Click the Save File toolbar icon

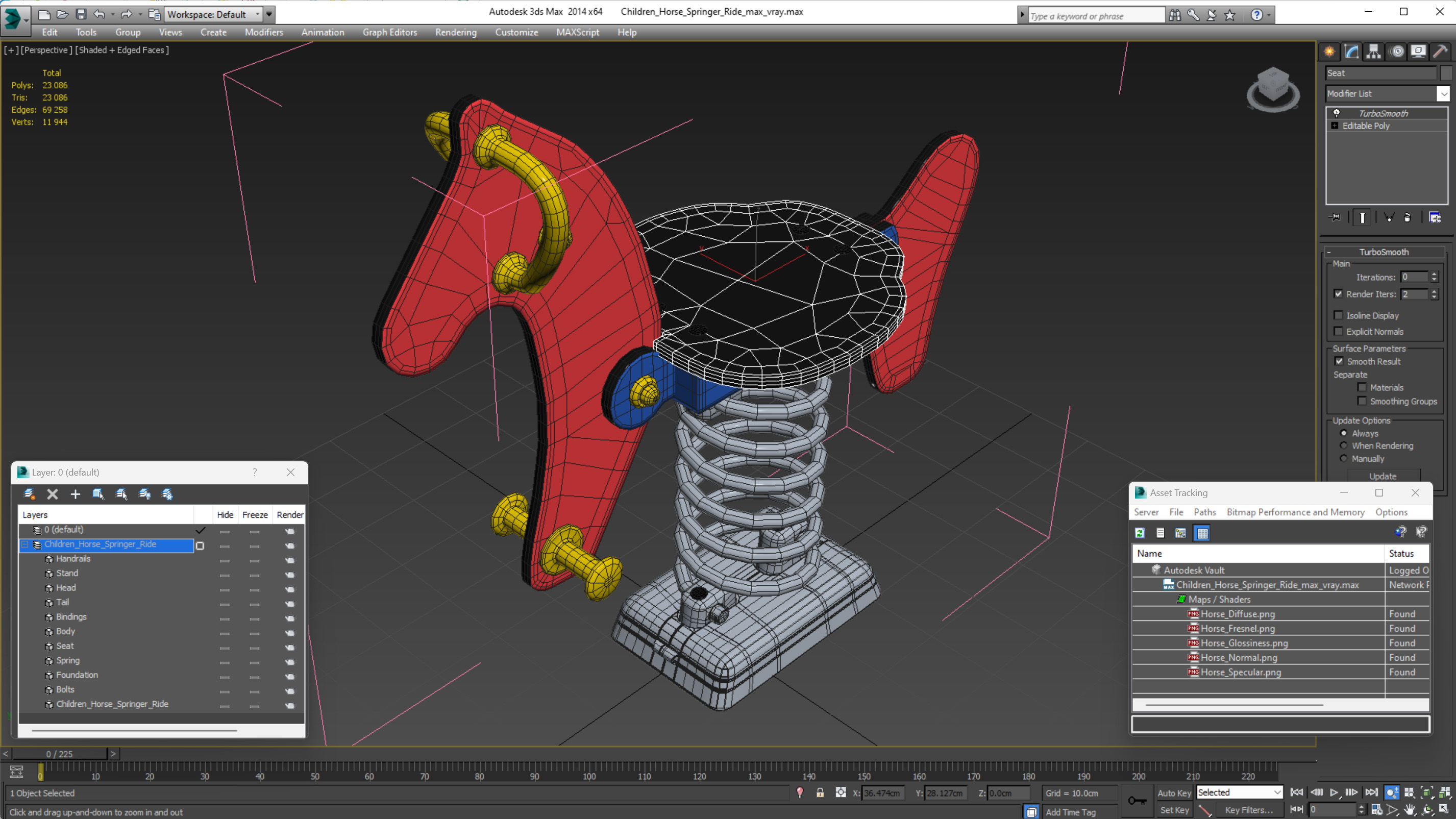(x=81, y=14)
